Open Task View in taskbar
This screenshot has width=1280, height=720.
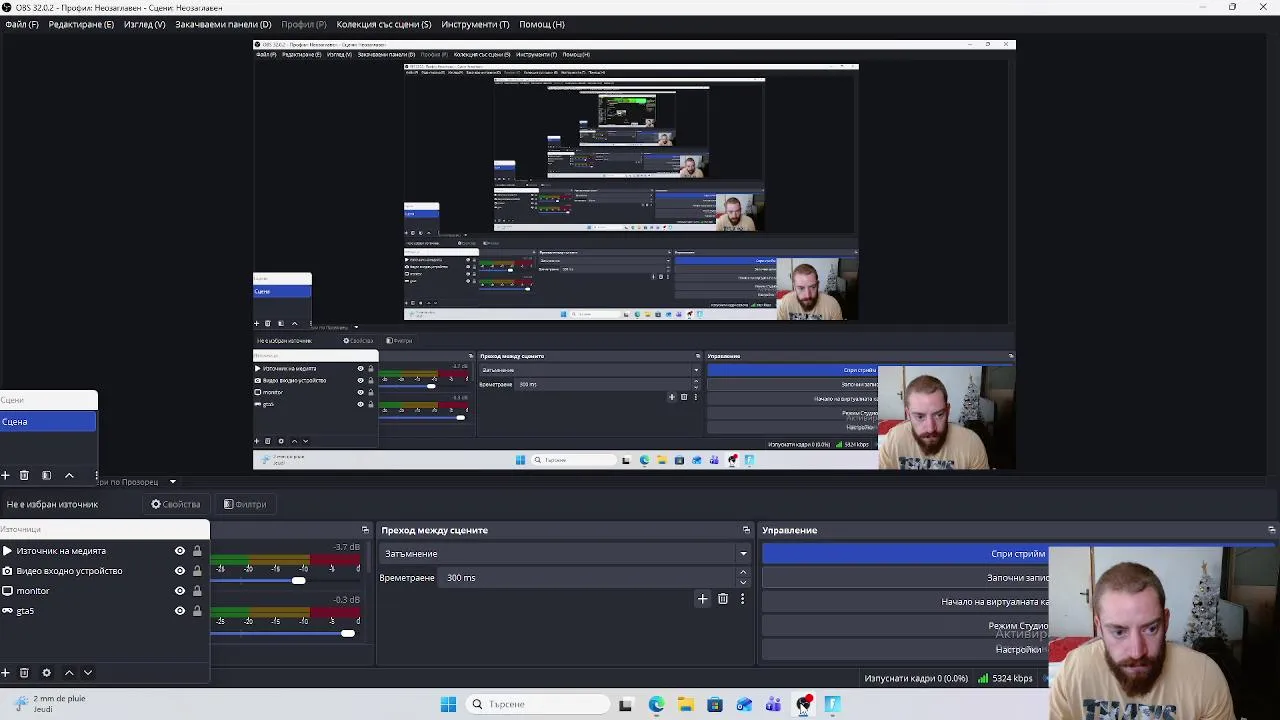626,704
